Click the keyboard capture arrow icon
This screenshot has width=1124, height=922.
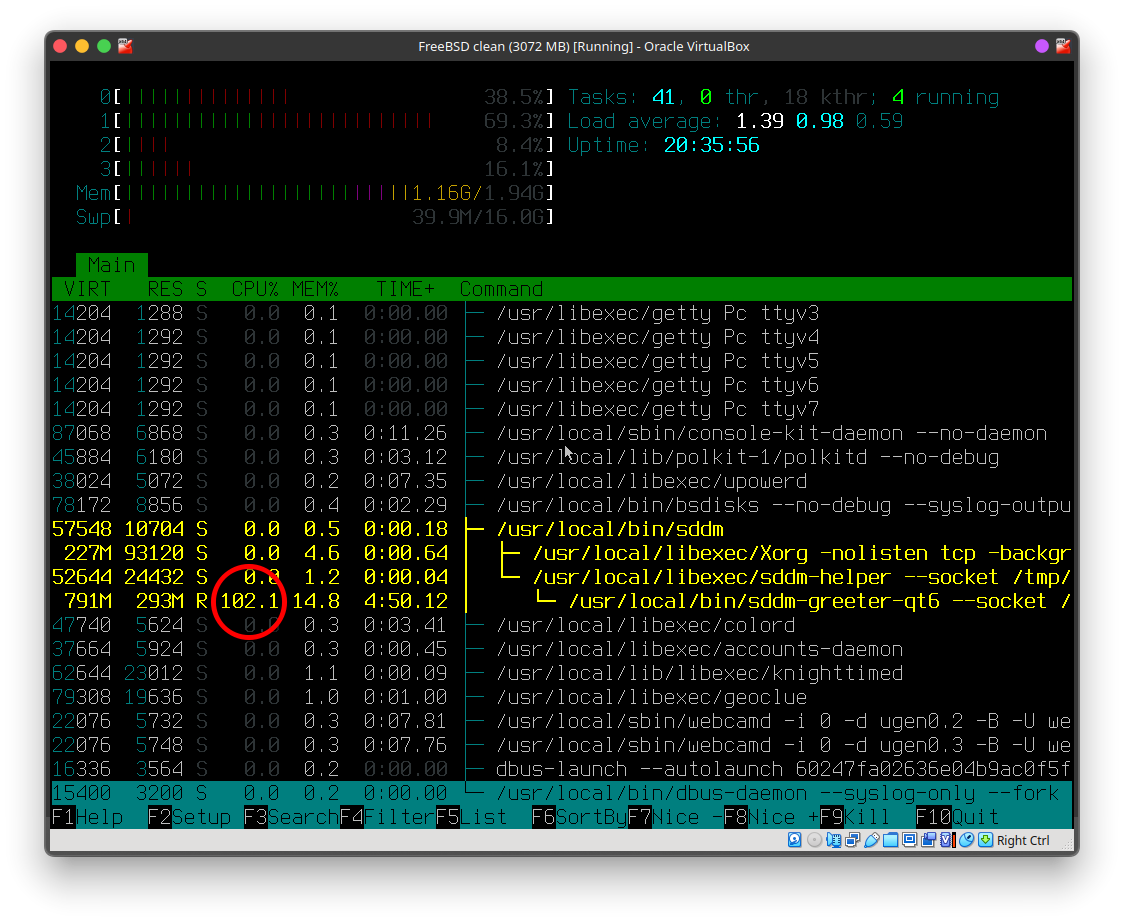click(985, 840)
